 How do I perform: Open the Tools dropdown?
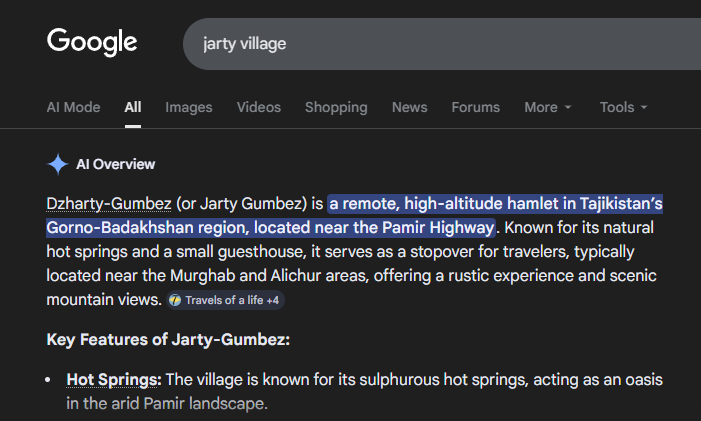[x=623, y=107]
